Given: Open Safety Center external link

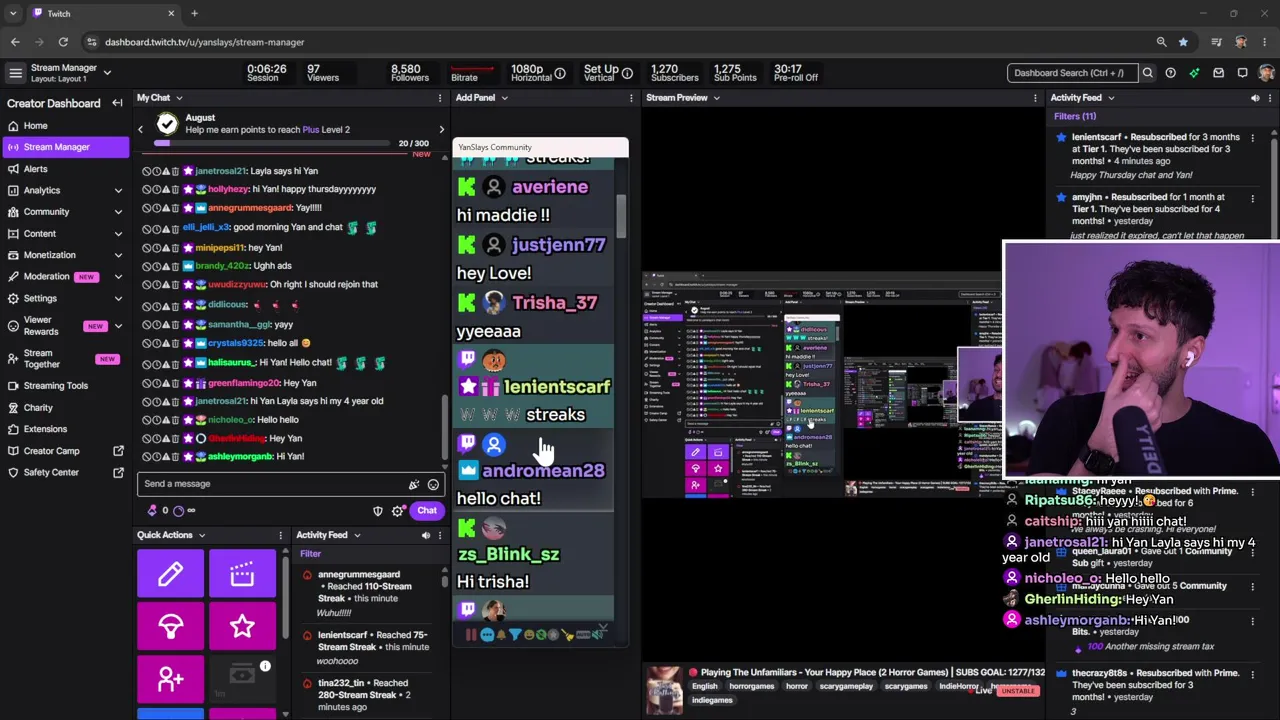Looking at the screenshot, I should pos(65,473).
